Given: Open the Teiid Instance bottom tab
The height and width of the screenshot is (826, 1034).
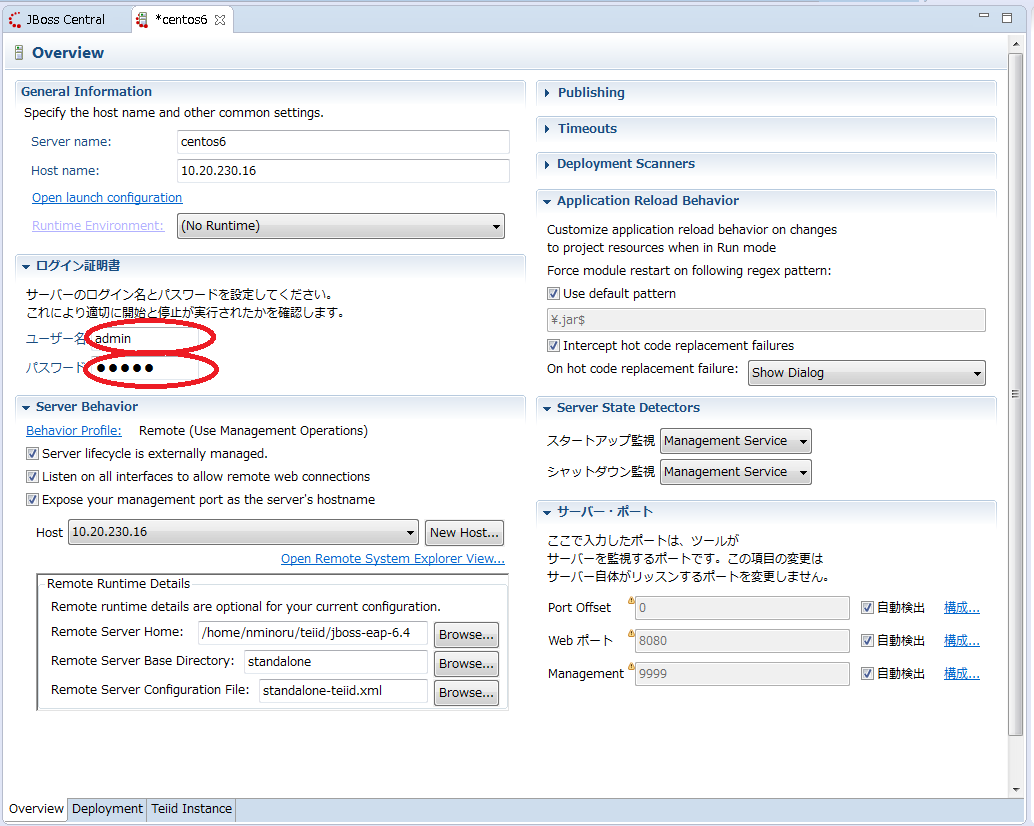Looking at the screenshot, I should tap(191, 809).
